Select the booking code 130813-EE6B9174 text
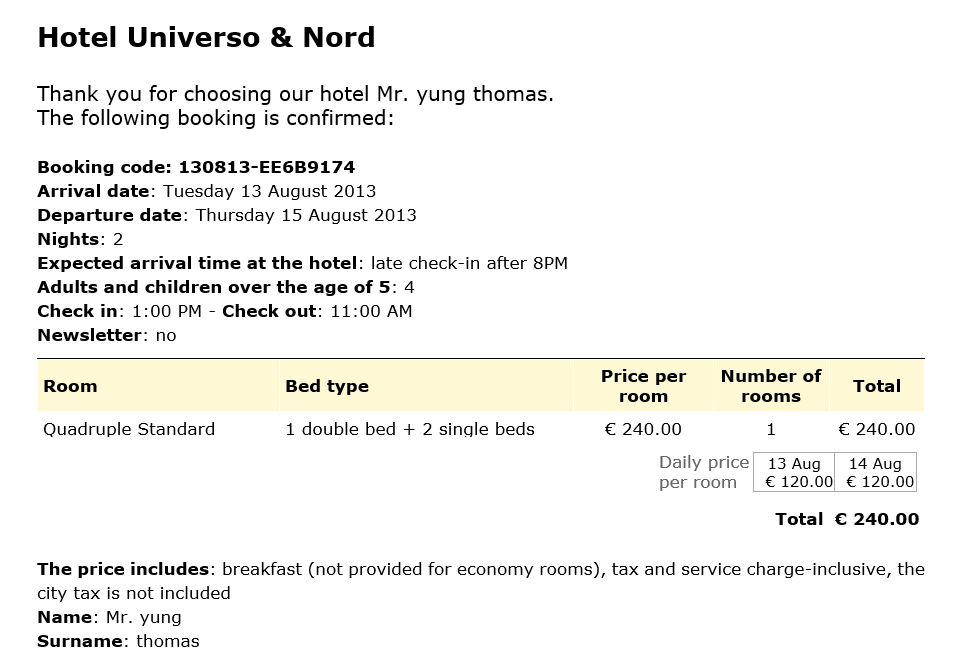 (266, 167)
